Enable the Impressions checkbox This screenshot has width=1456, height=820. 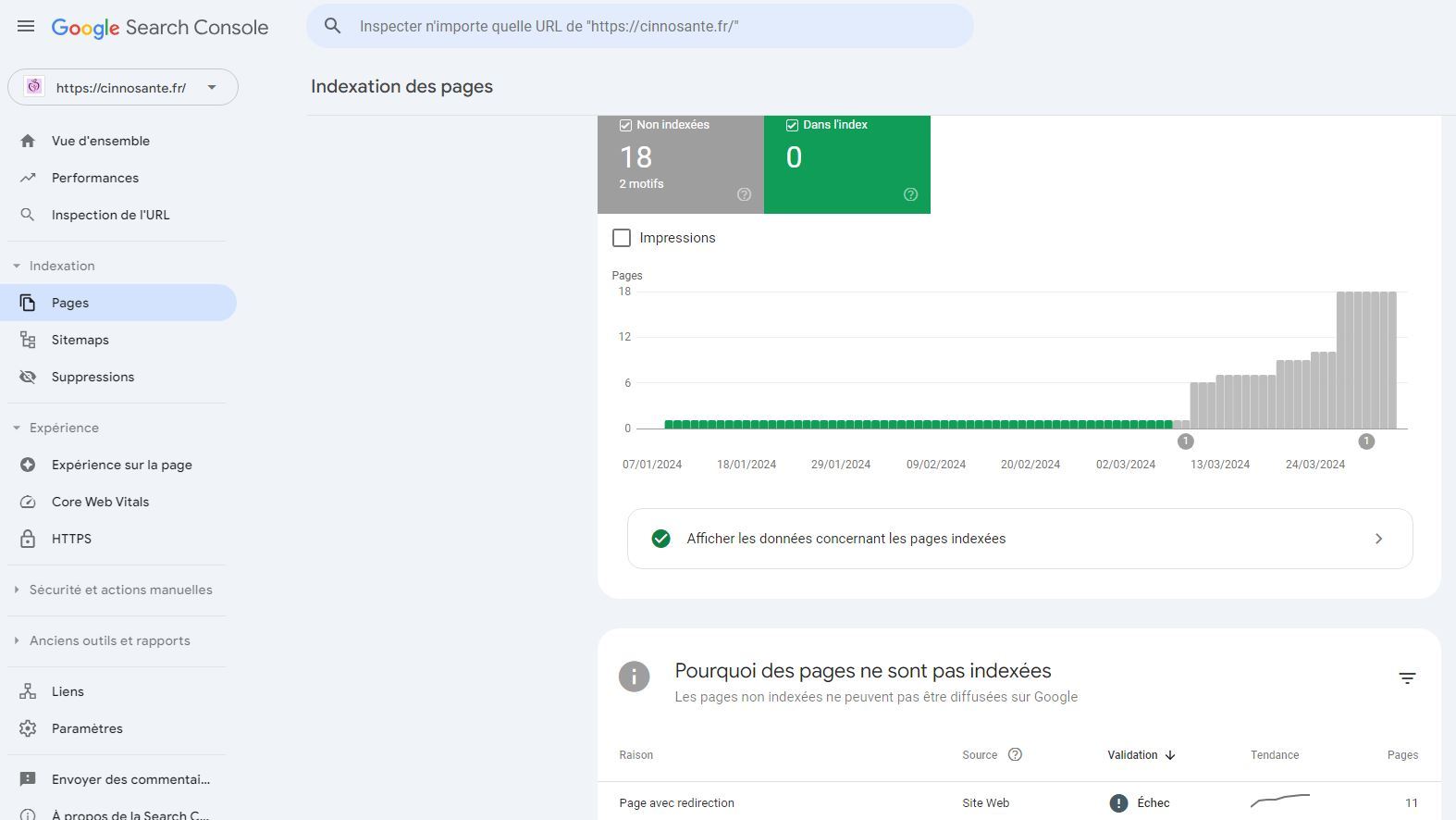pos(622,238)
